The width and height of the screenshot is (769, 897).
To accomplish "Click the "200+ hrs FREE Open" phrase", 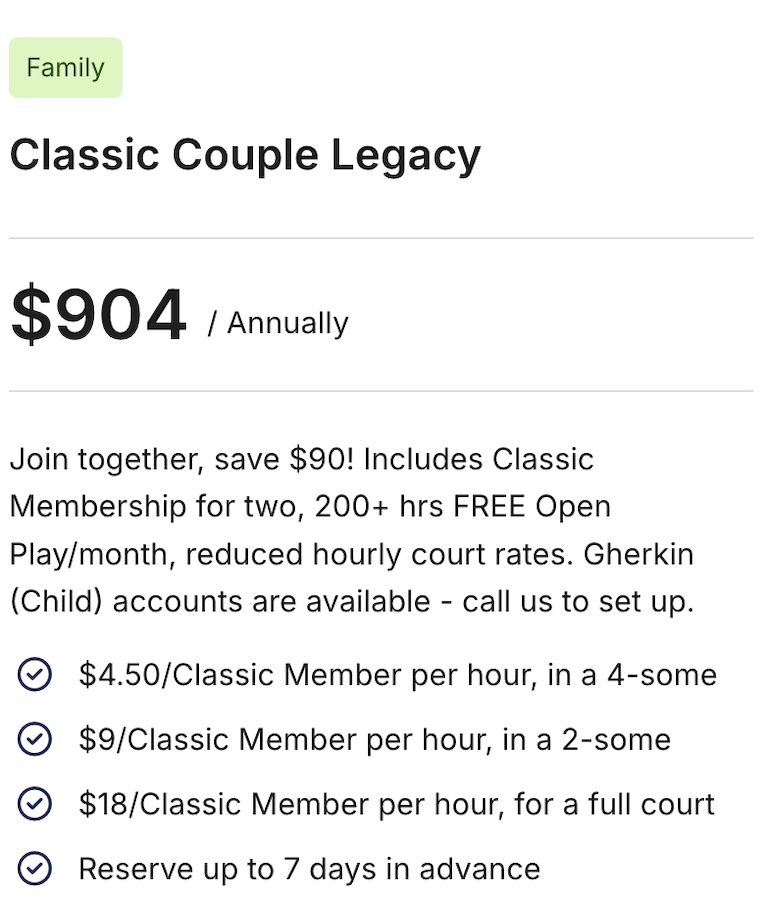I will pyautogui.click(x=462, y=506).
